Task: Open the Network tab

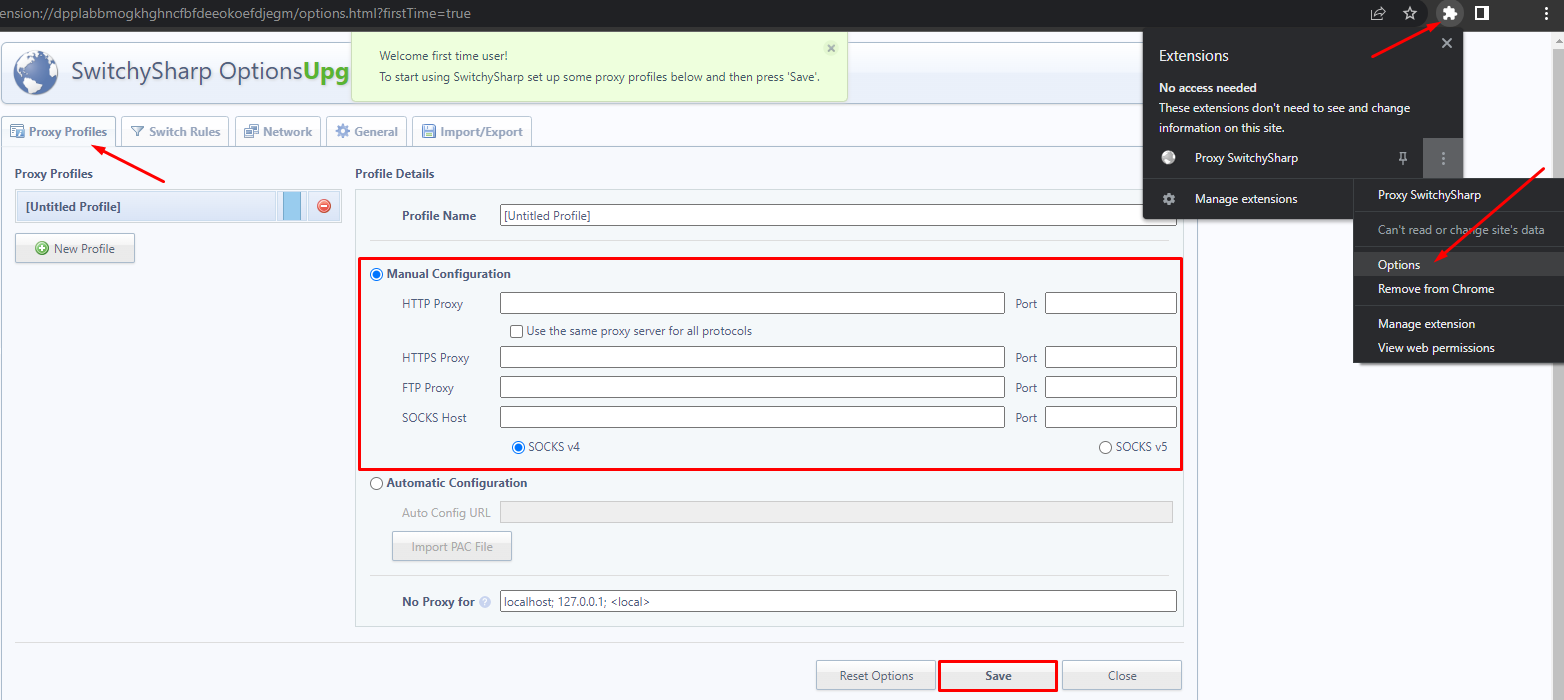Action: coord(278,131)
